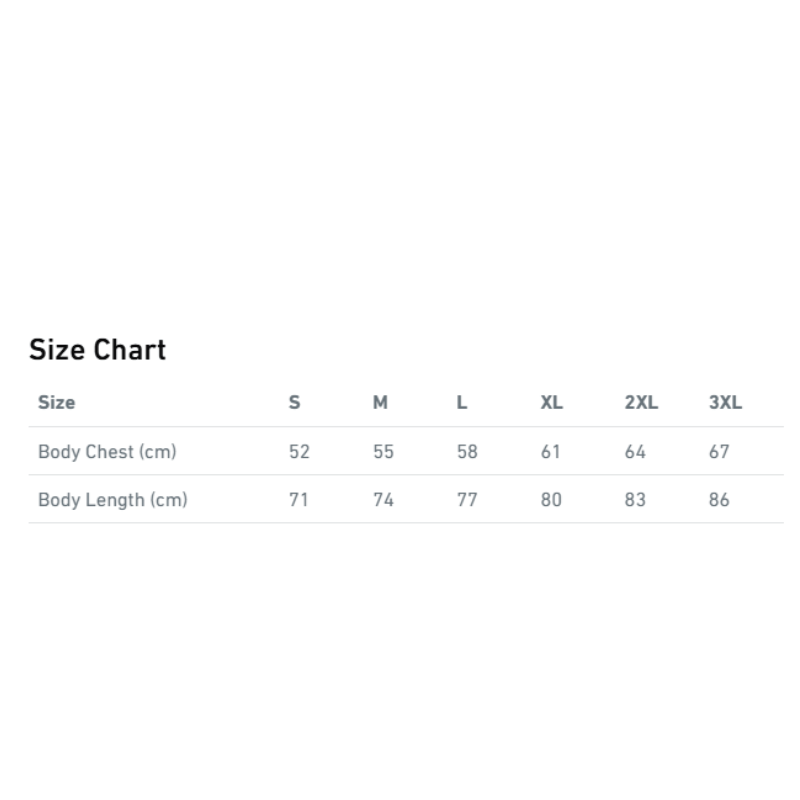Viewport: 800px width, 800px height.
Task: Click length value 86 for size 3XL
Action: (x=719, y=499)
